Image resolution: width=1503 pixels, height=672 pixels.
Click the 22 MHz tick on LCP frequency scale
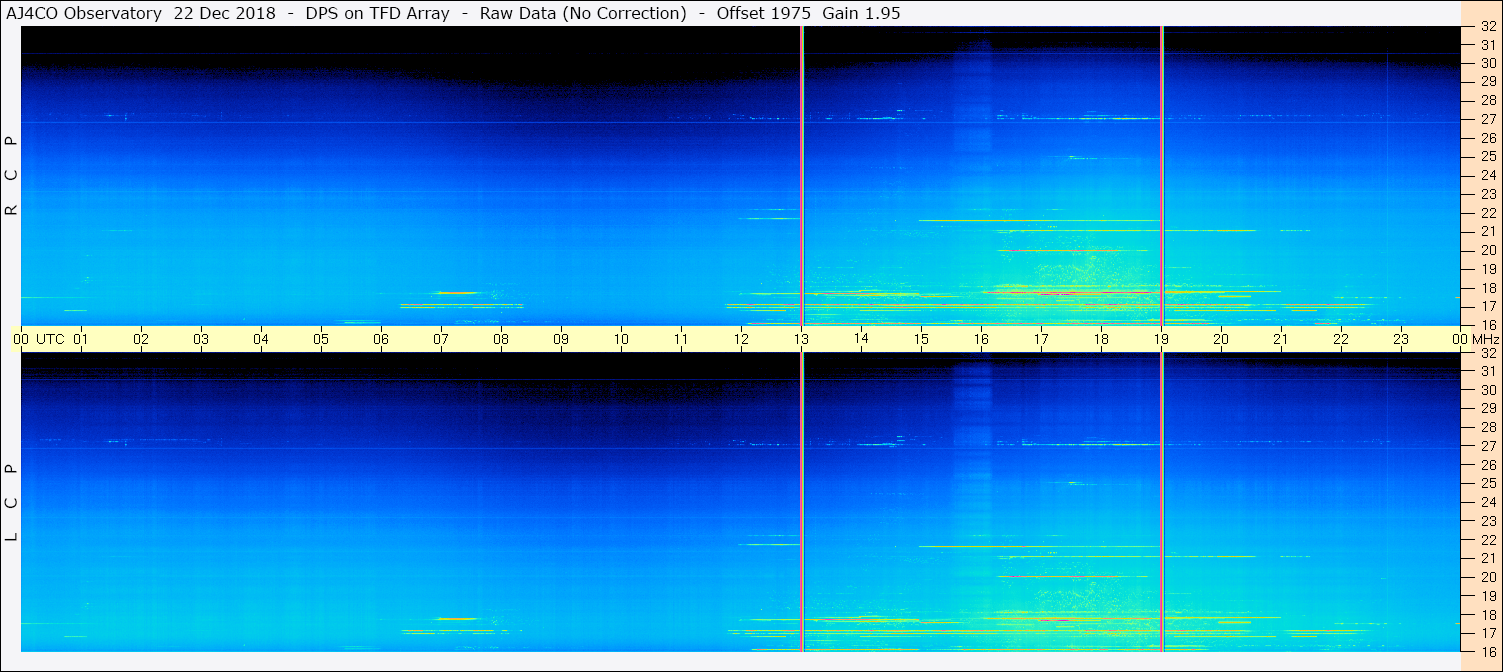[1488, 540]
